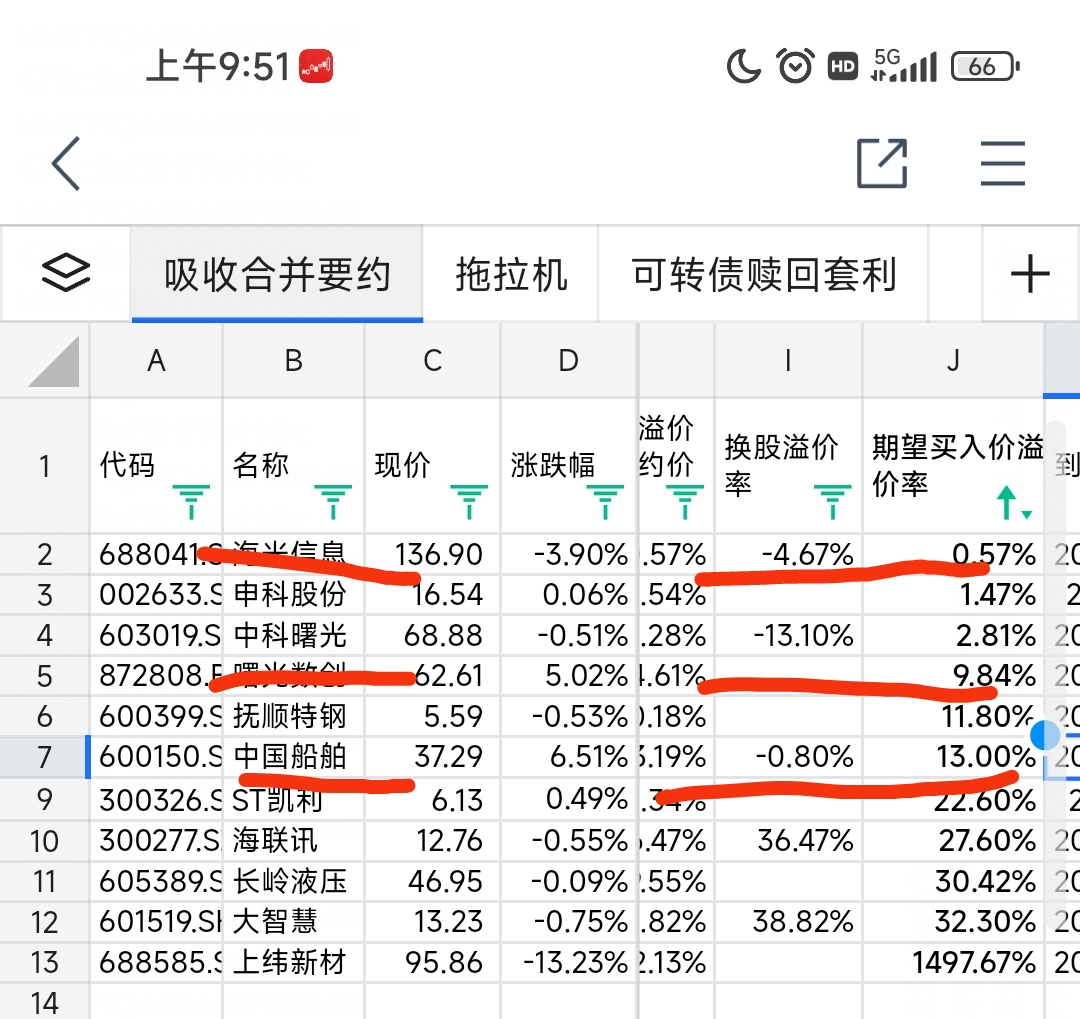Open the share/export icon
The height and width of the screenshot is (1019, 1080).
pos(882,163)
